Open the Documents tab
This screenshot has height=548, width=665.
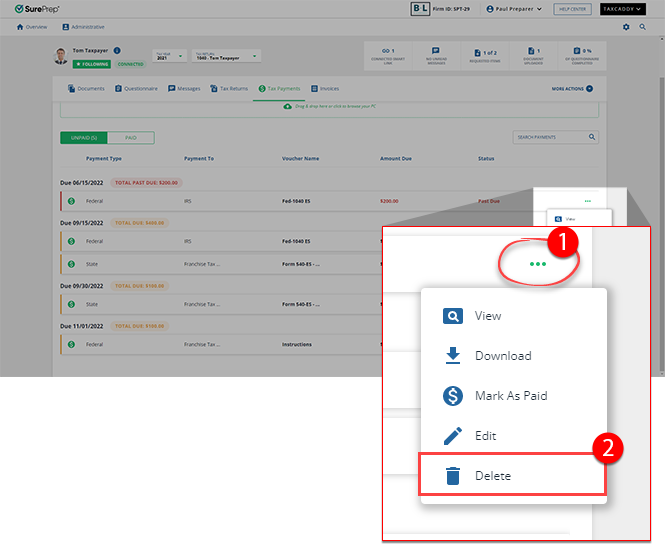[86, 89]
